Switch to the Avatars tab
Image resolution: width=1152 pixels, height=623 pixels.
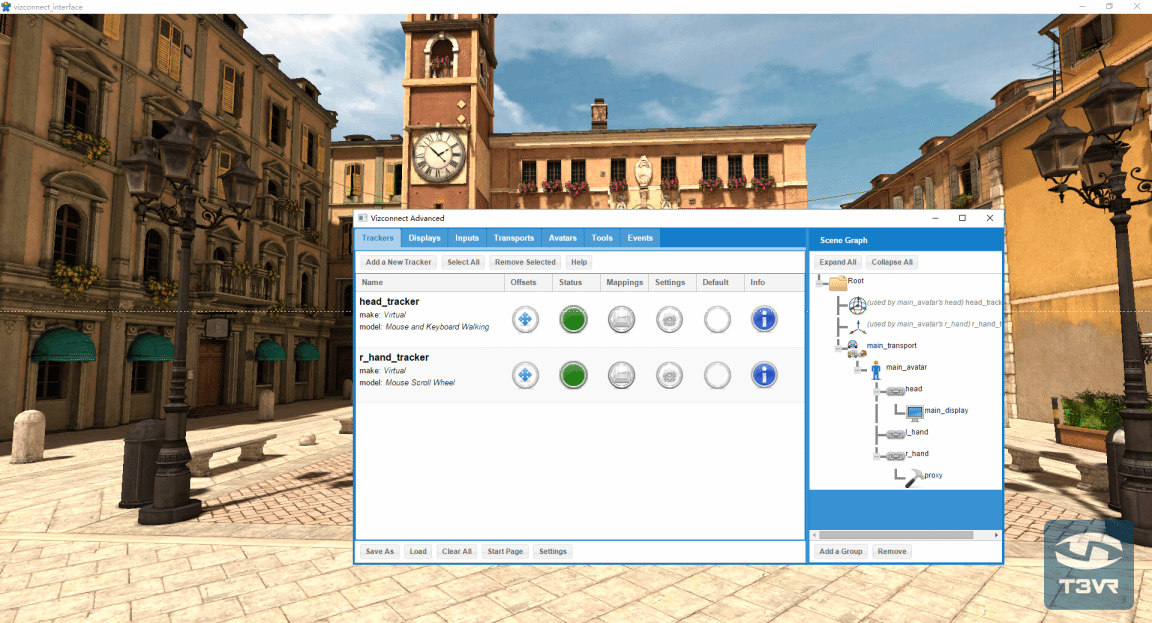tap(562, 238)
